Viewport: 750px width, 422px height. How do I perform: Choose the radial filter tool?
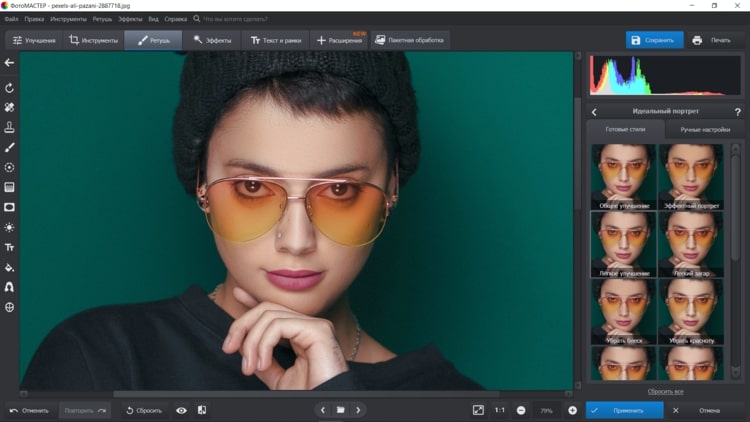click(x=9, y=167)
